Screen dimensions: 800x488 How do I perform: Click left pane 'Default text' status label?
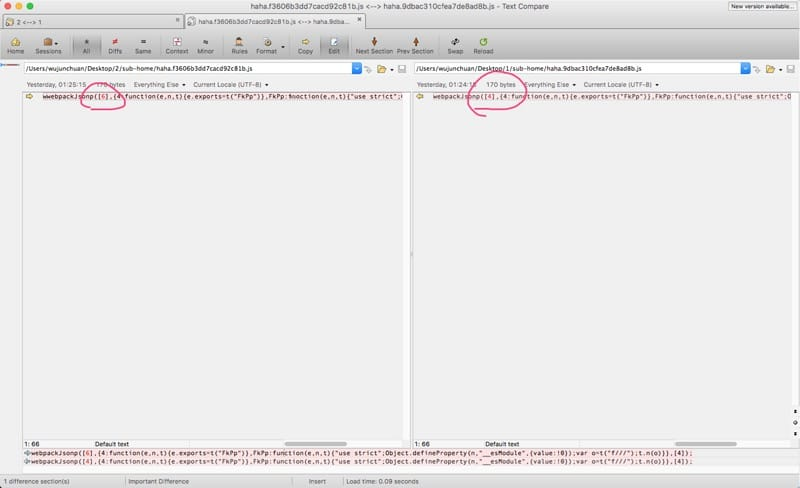[112, 444]
